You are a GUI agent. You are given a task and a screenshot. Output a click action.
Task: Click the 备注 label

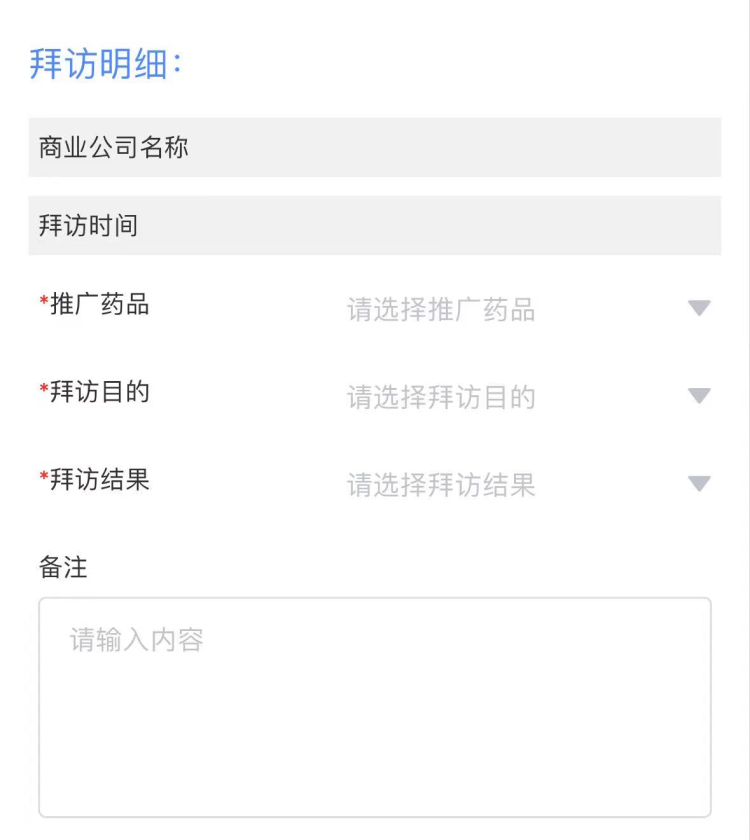point(63,567)
